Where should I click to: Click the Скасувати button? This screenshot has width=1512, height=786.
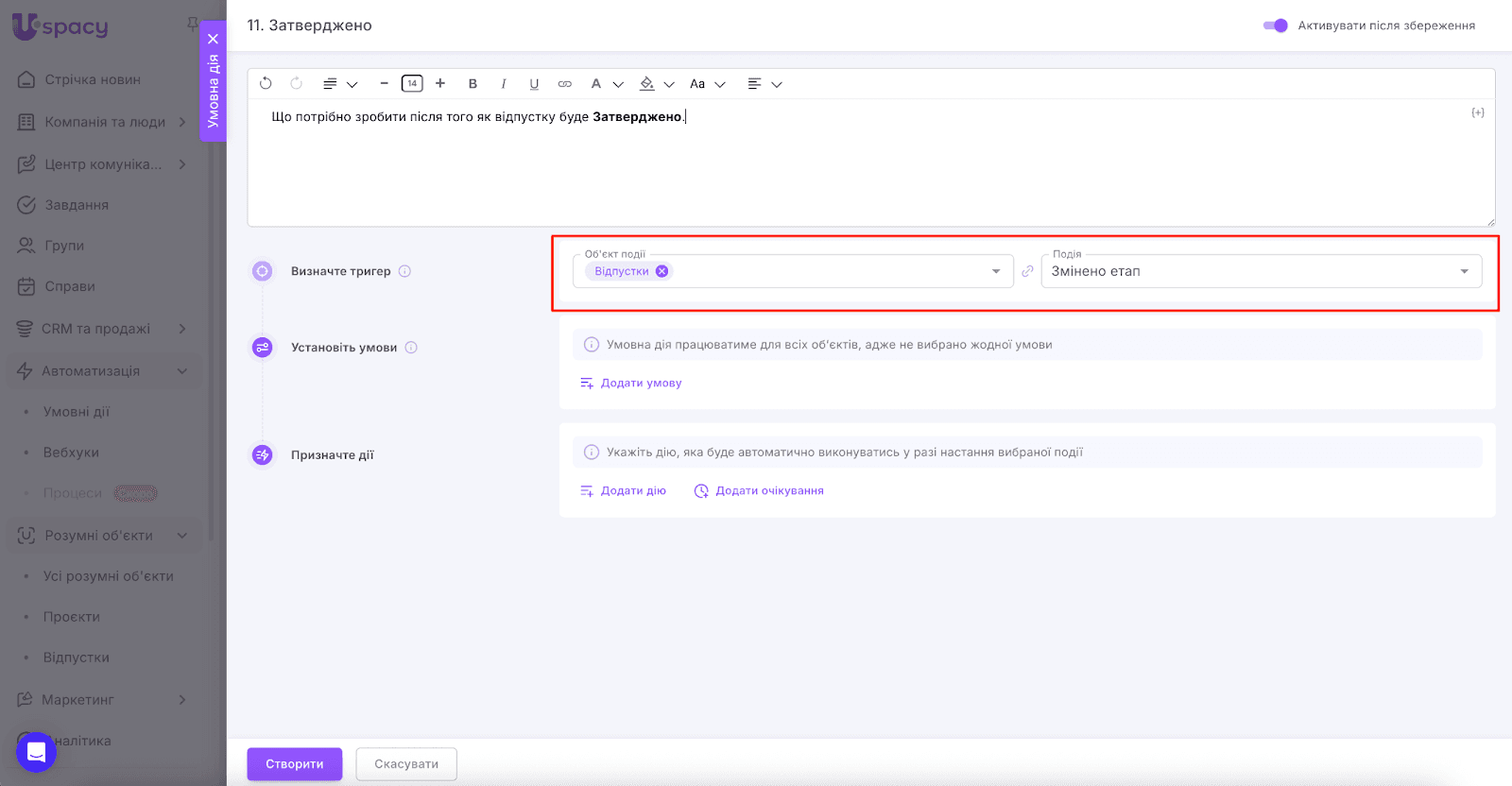(406, 764)
